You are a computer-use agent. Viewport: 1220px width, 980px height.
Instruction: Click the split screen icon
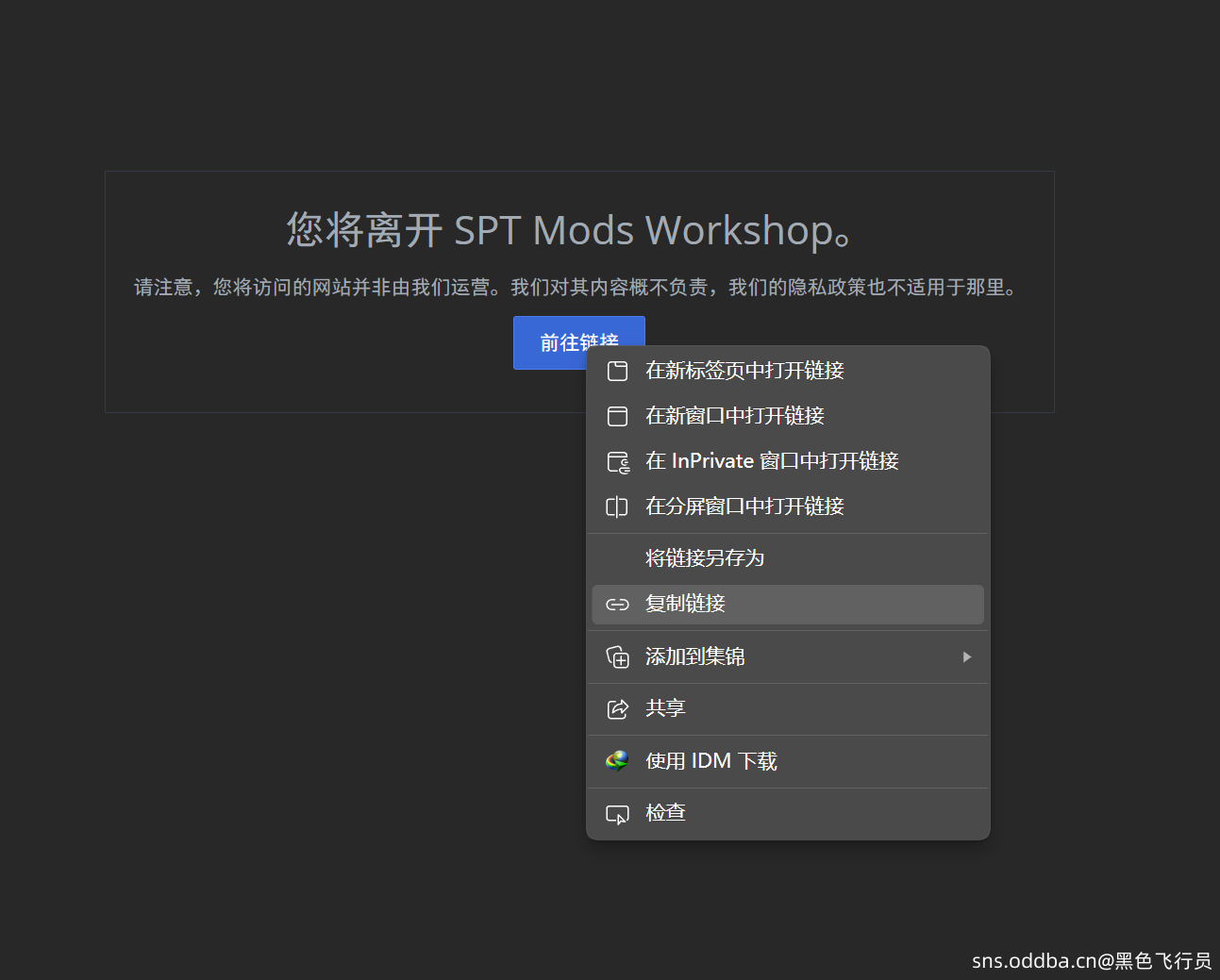click(x=617, y=507)
